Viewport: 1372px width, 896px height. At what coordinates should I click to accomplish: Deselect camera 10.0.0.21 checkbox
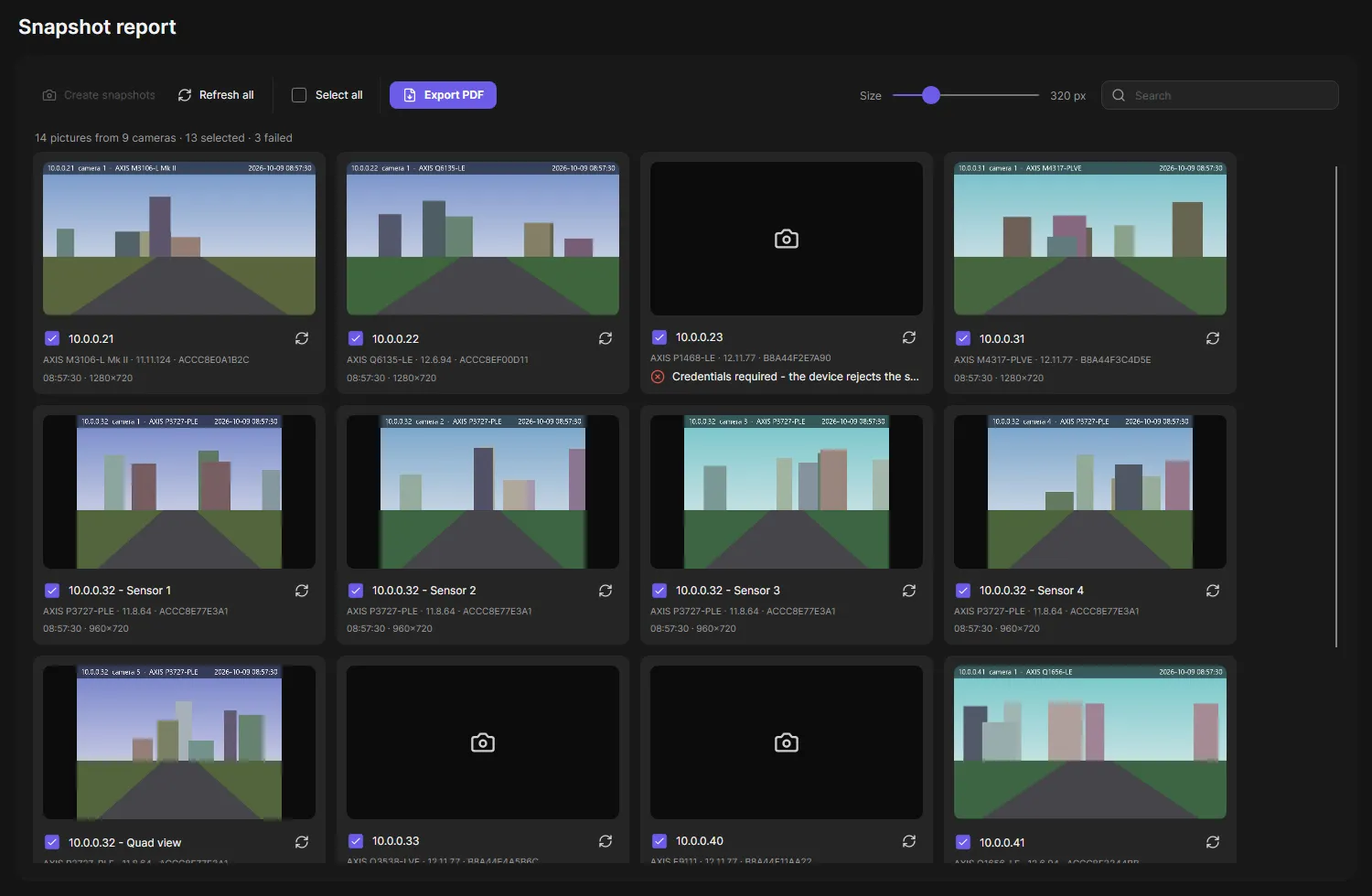52,338
